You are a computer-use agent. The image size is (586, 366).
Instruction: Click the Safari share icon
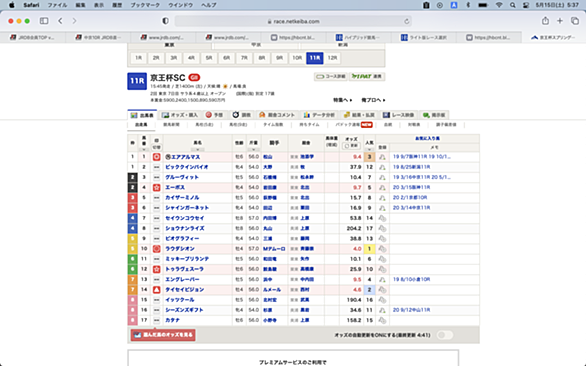tap(545, 21)
